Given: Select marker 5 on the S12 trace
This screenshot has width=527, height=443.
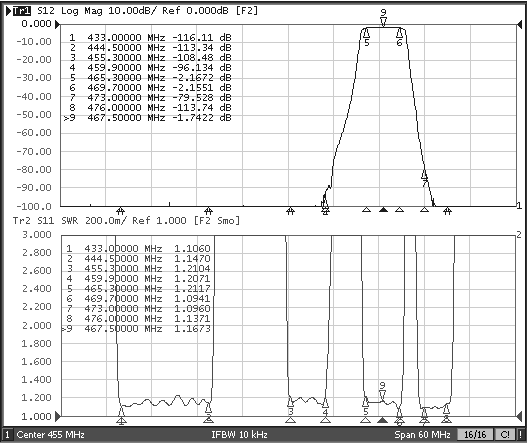Looking at the screenshot, I should pyautogui.click(x=367, y=33).
